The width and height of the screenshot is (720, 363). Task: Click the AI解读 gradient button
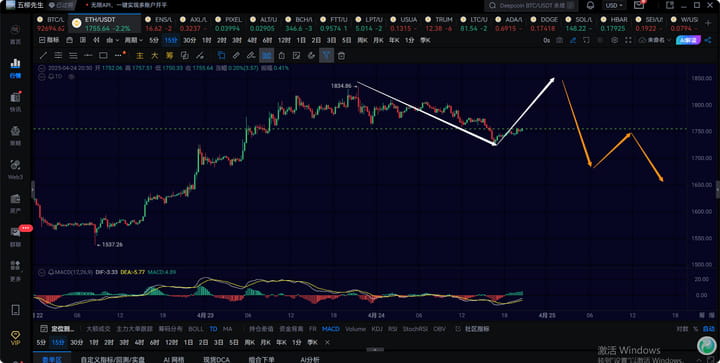point(688,40)
